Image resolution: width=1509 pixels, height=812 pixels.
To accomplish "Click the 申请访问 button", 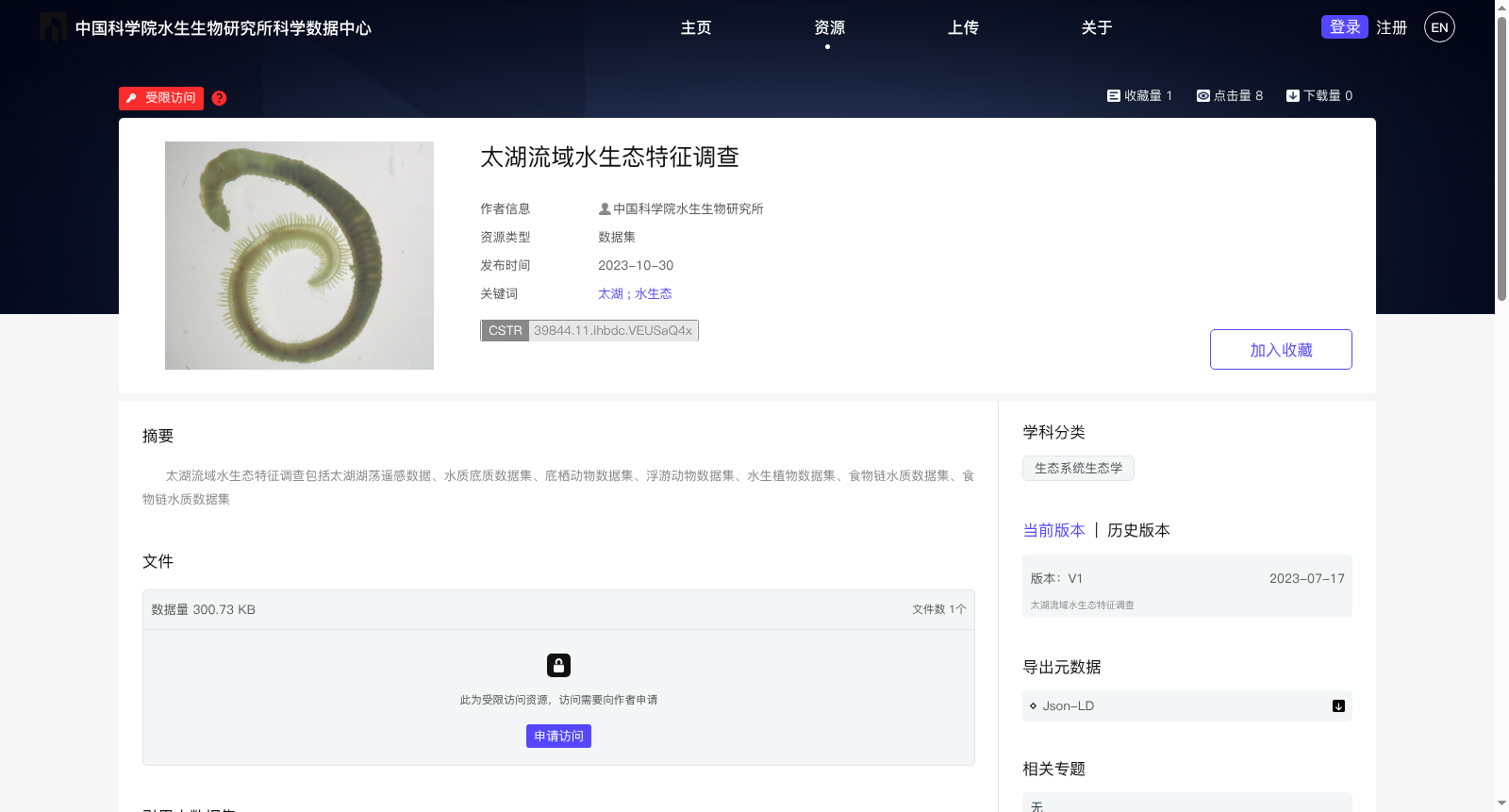I will click(558, 737).
